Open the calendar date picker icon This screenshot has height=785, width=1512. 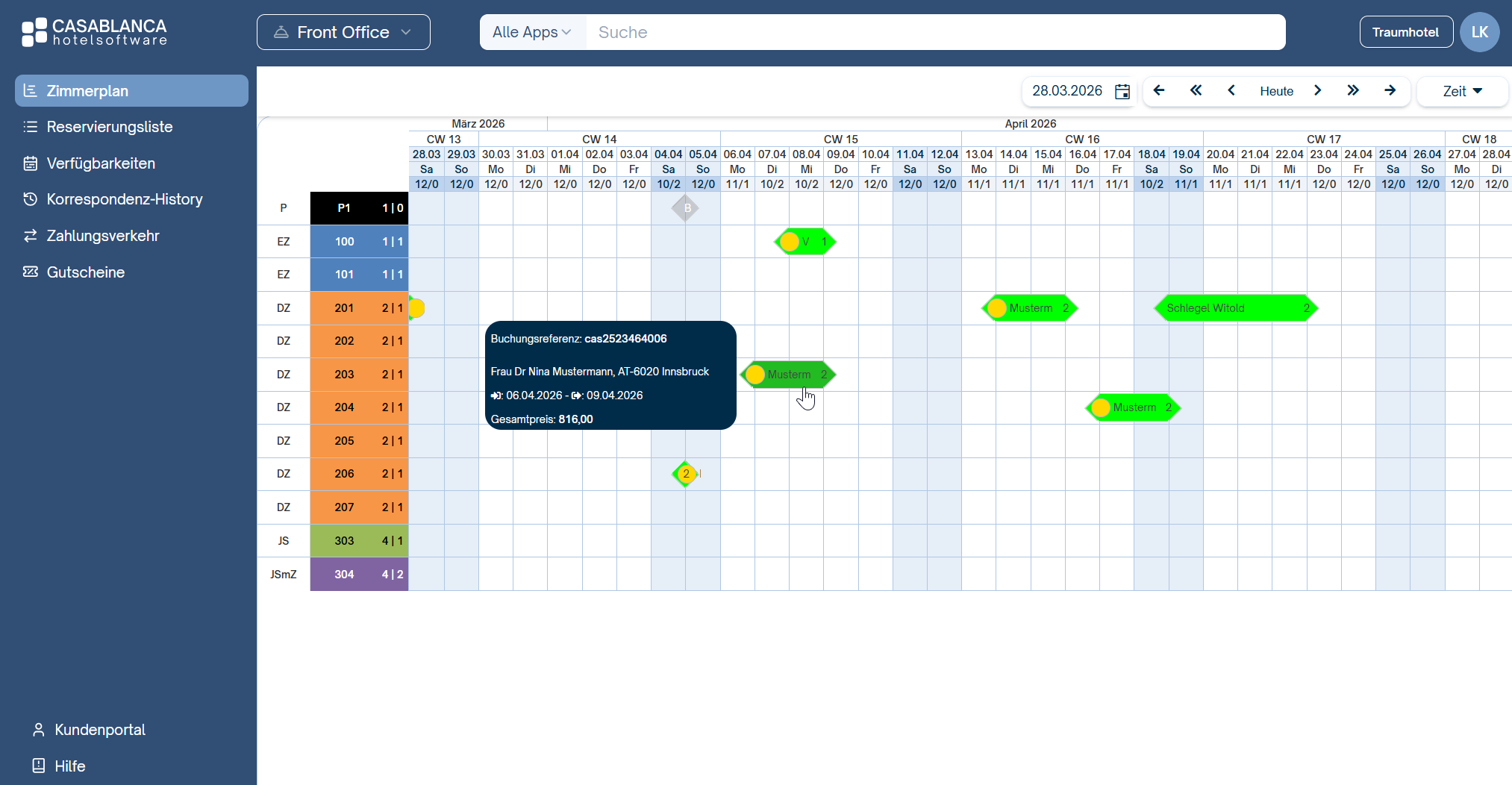tap(1122, 91)
